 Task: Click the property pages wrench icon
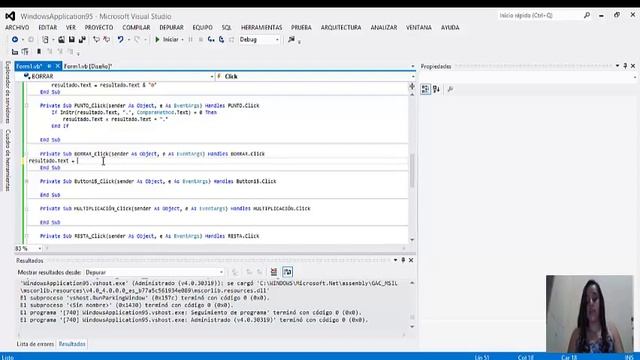pos(450,89)
